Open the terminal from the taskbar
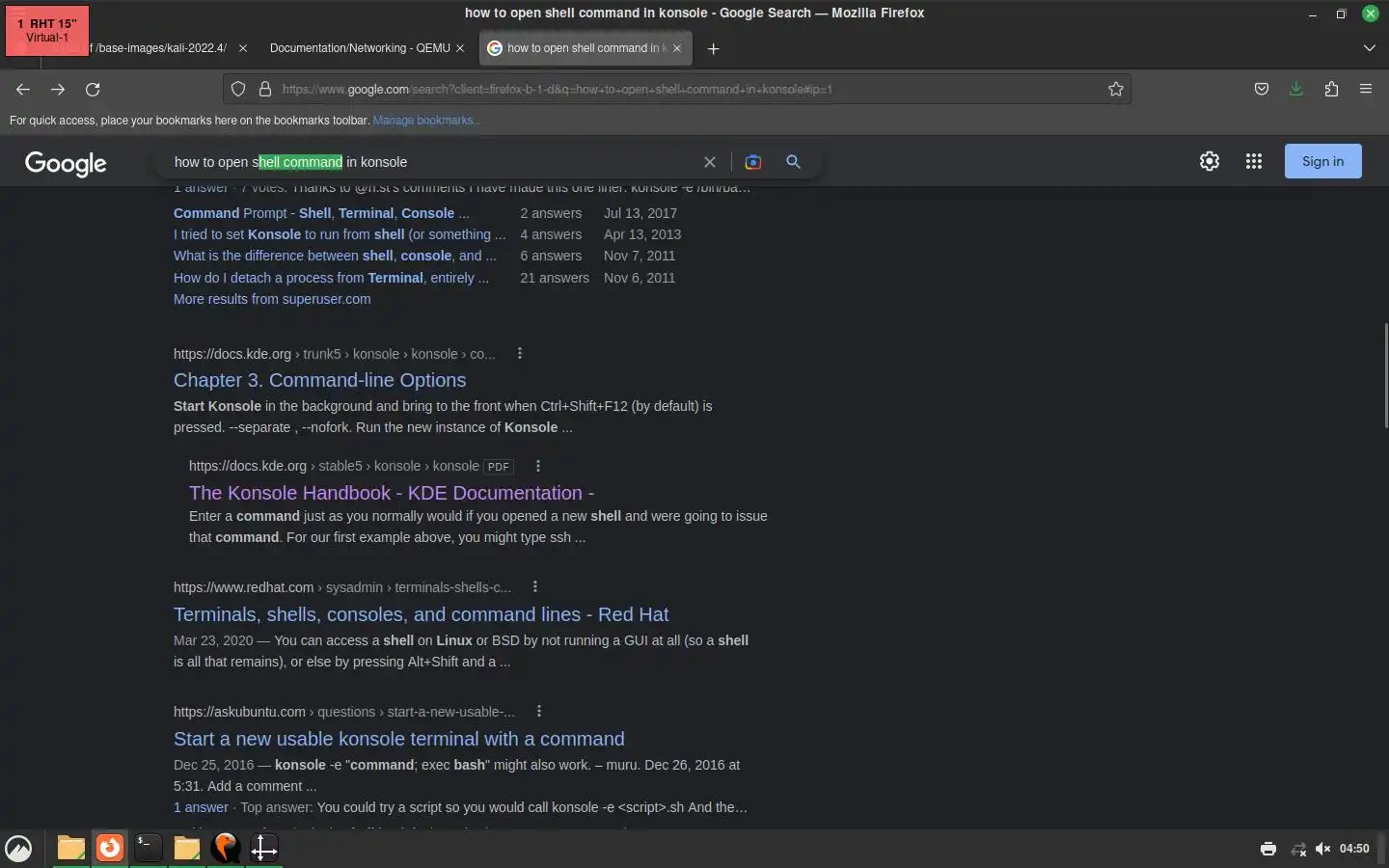 click(149, 848)
